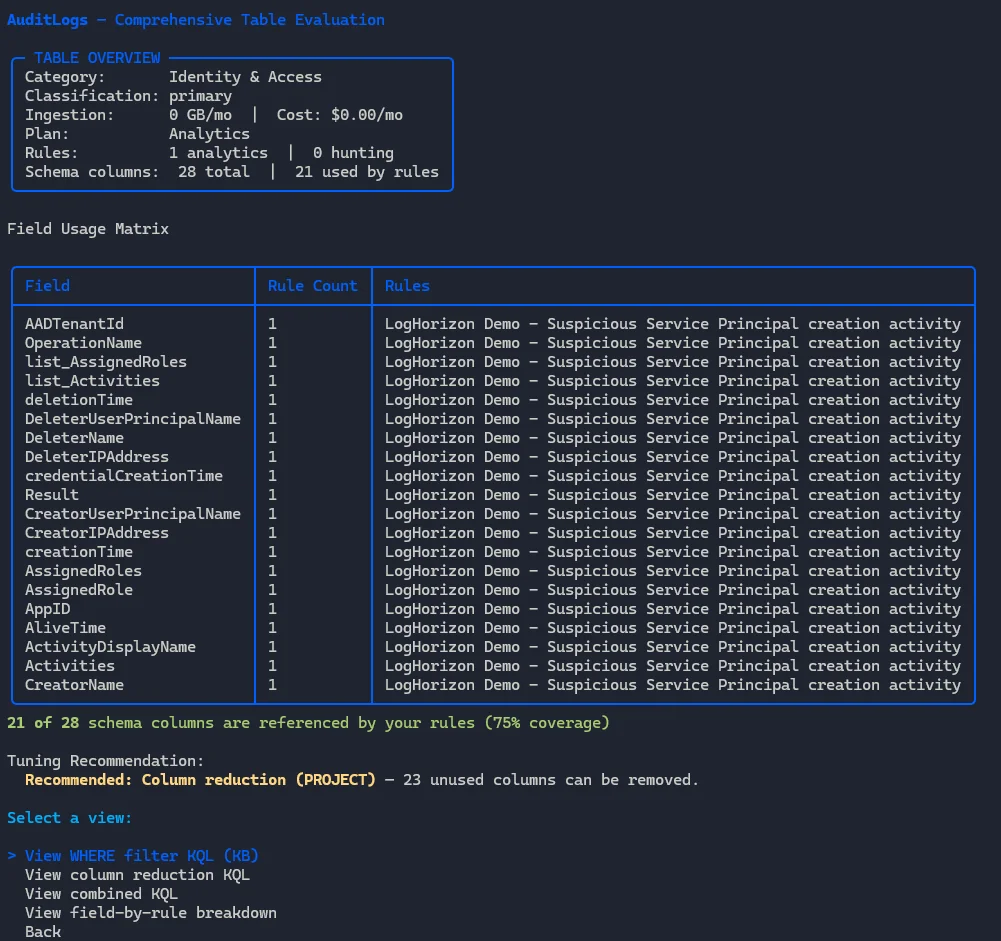Click the CreatorIPAddress field name

click(96, 533)
